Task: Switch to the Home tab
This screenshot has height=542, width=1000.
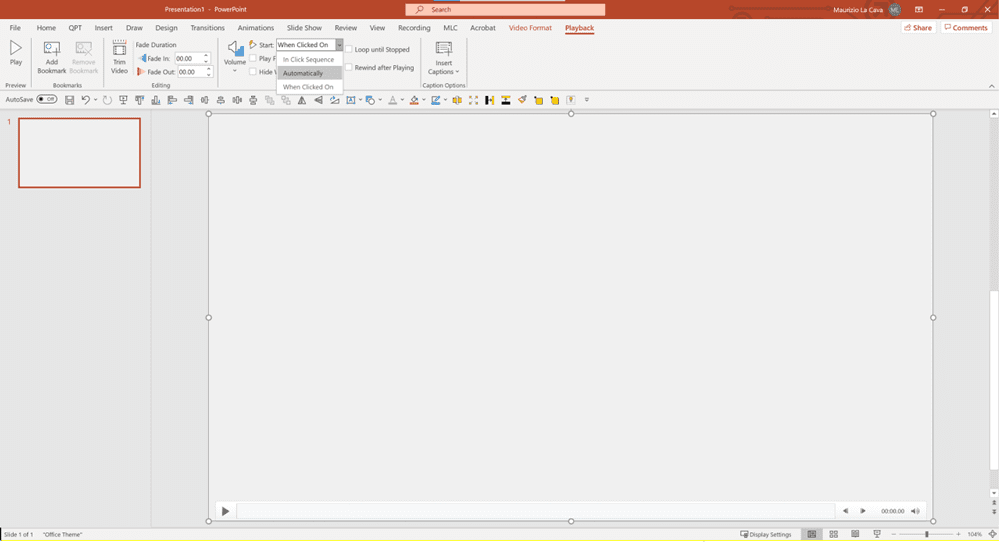Action: click(x=46, y=28)
